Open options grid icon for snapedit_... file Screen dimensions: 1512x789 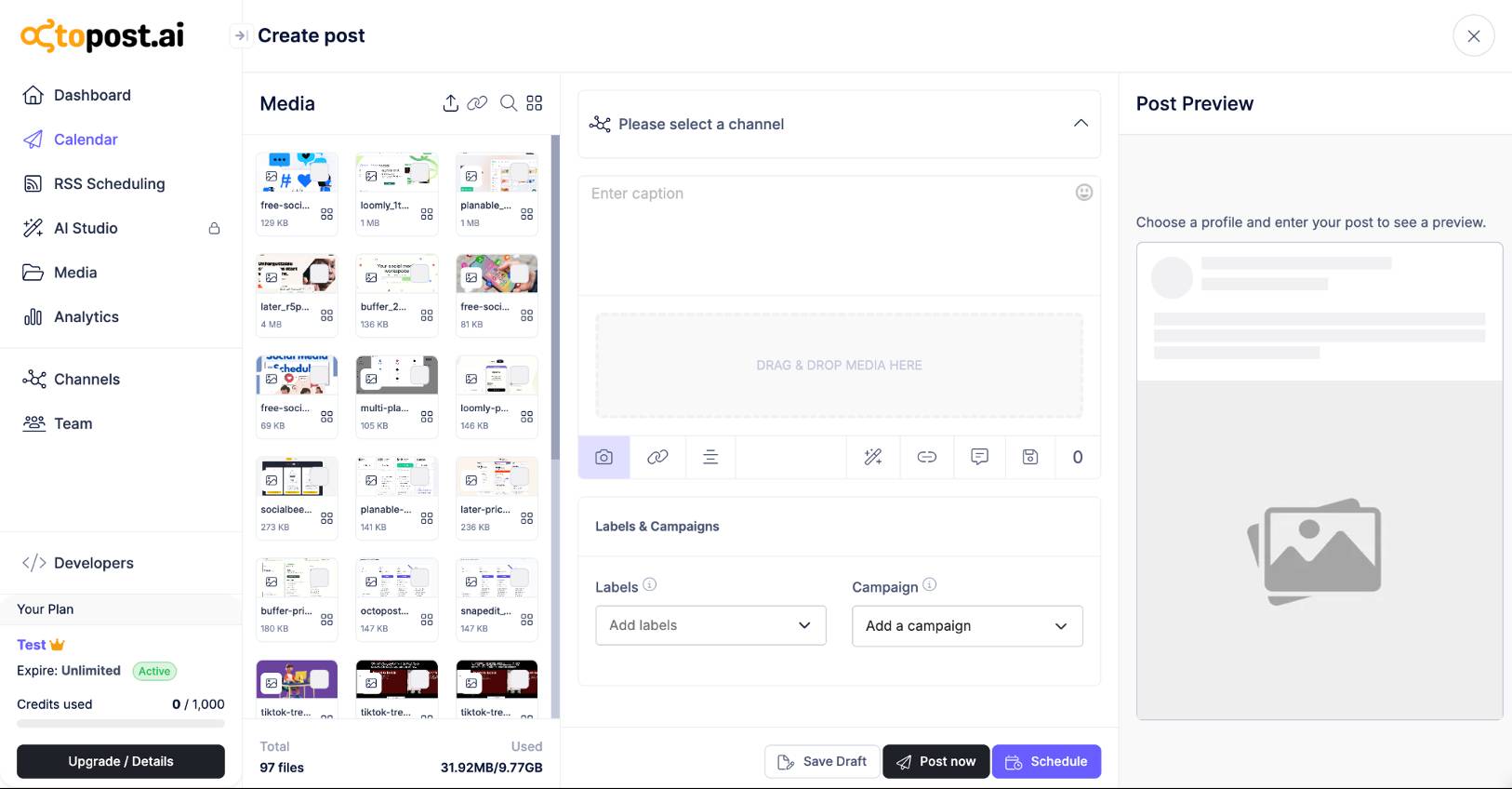pyautogui.click(x=527, y=620)
